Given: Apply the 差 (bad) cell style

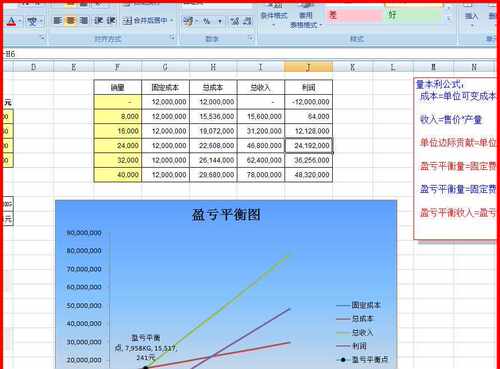Looking at the screenshot, I should point(354,15).
